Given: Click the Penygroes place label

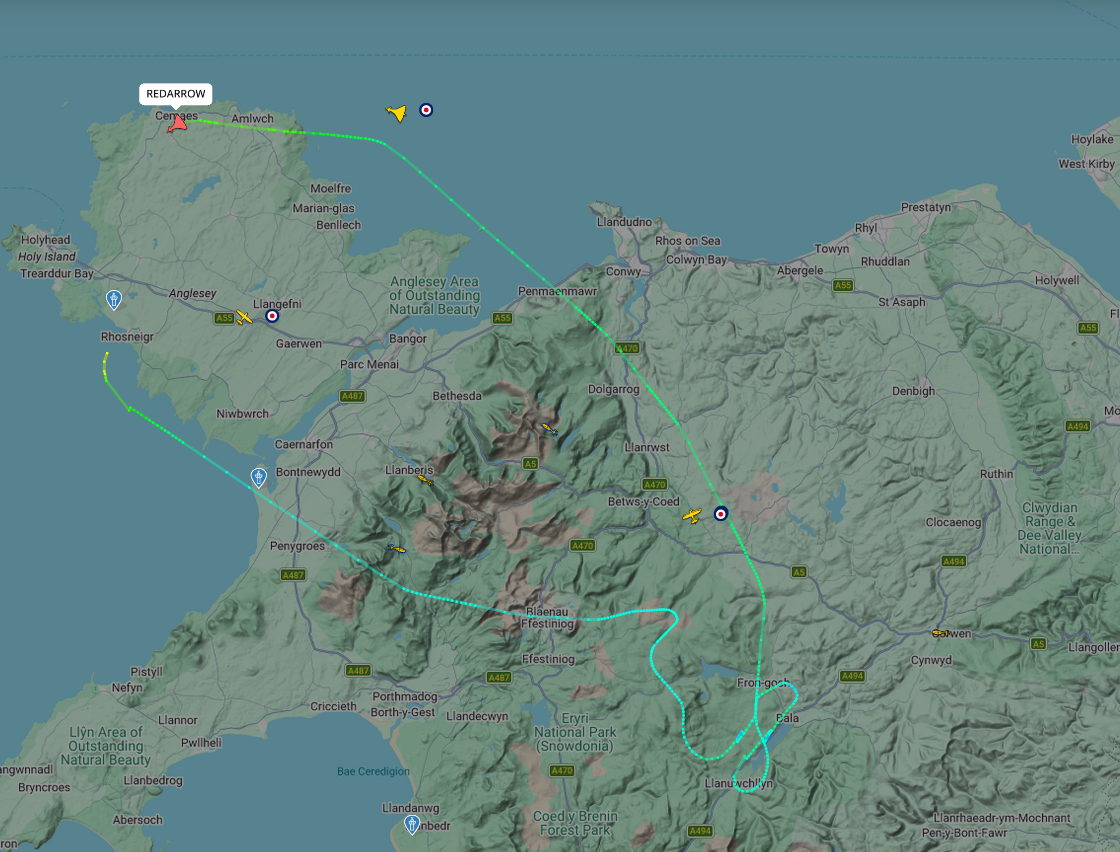Looking at the screenshot, I should click(x=297, y=546).
